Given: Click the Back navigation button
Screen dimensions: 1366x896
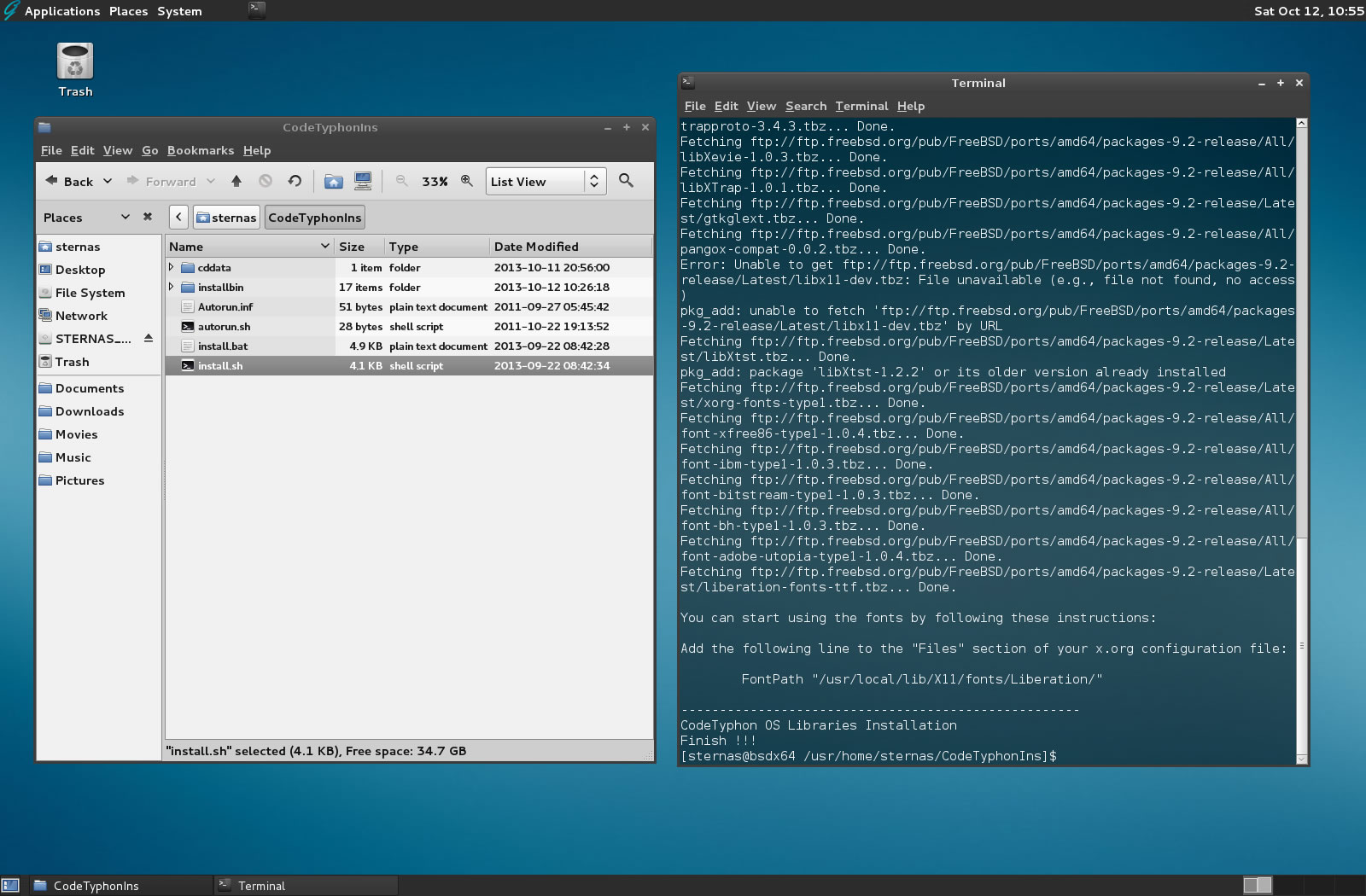Looking at the screenshot, I should 69,181.
